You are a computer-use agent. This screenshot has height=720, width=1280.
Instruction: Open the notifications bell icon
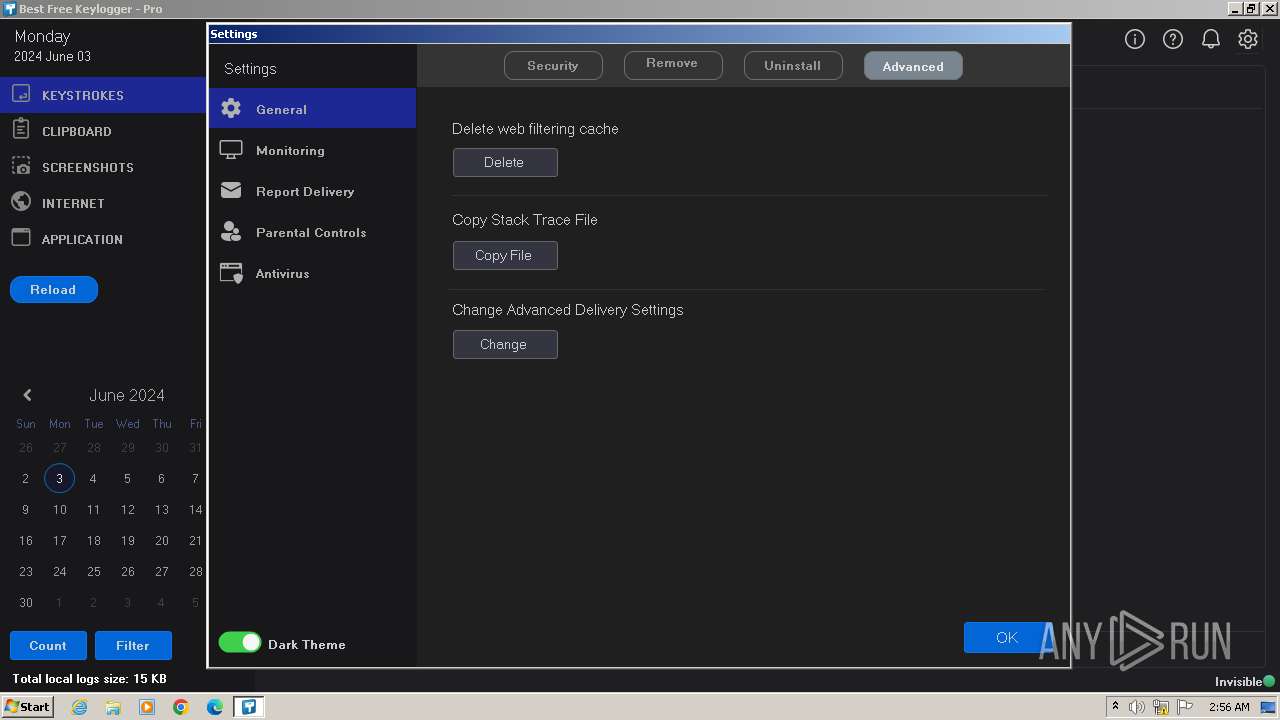click(x=1210, y=39)
